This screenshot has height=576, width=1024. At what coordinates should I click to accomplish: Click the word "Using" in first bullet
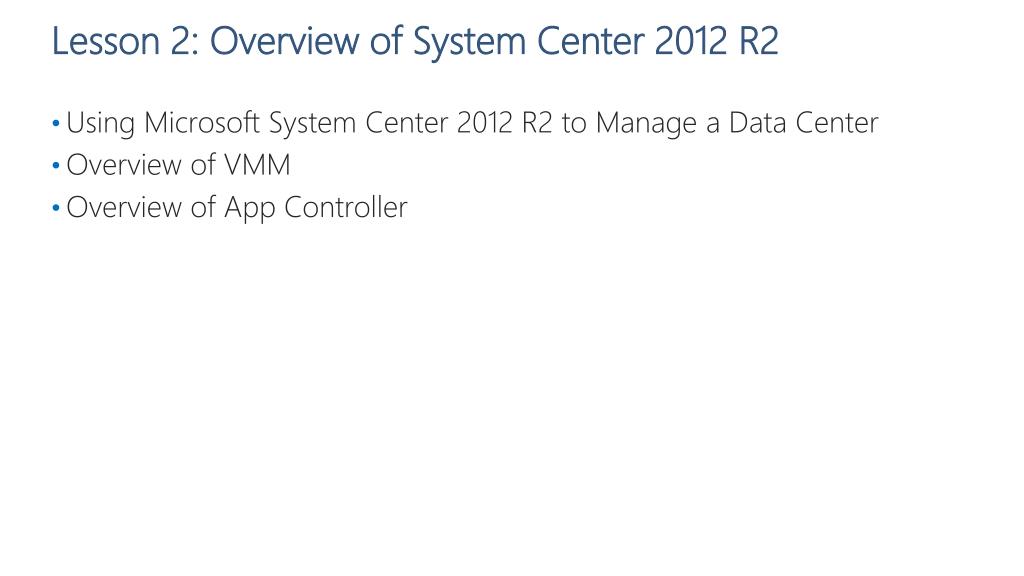click(x=101, y=126)
